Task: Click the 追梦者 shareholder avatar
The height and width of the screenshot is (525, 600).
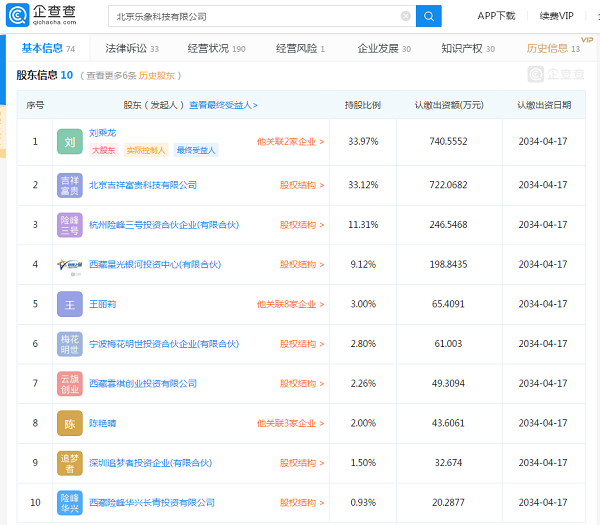Action: click(x=70, y=463)
